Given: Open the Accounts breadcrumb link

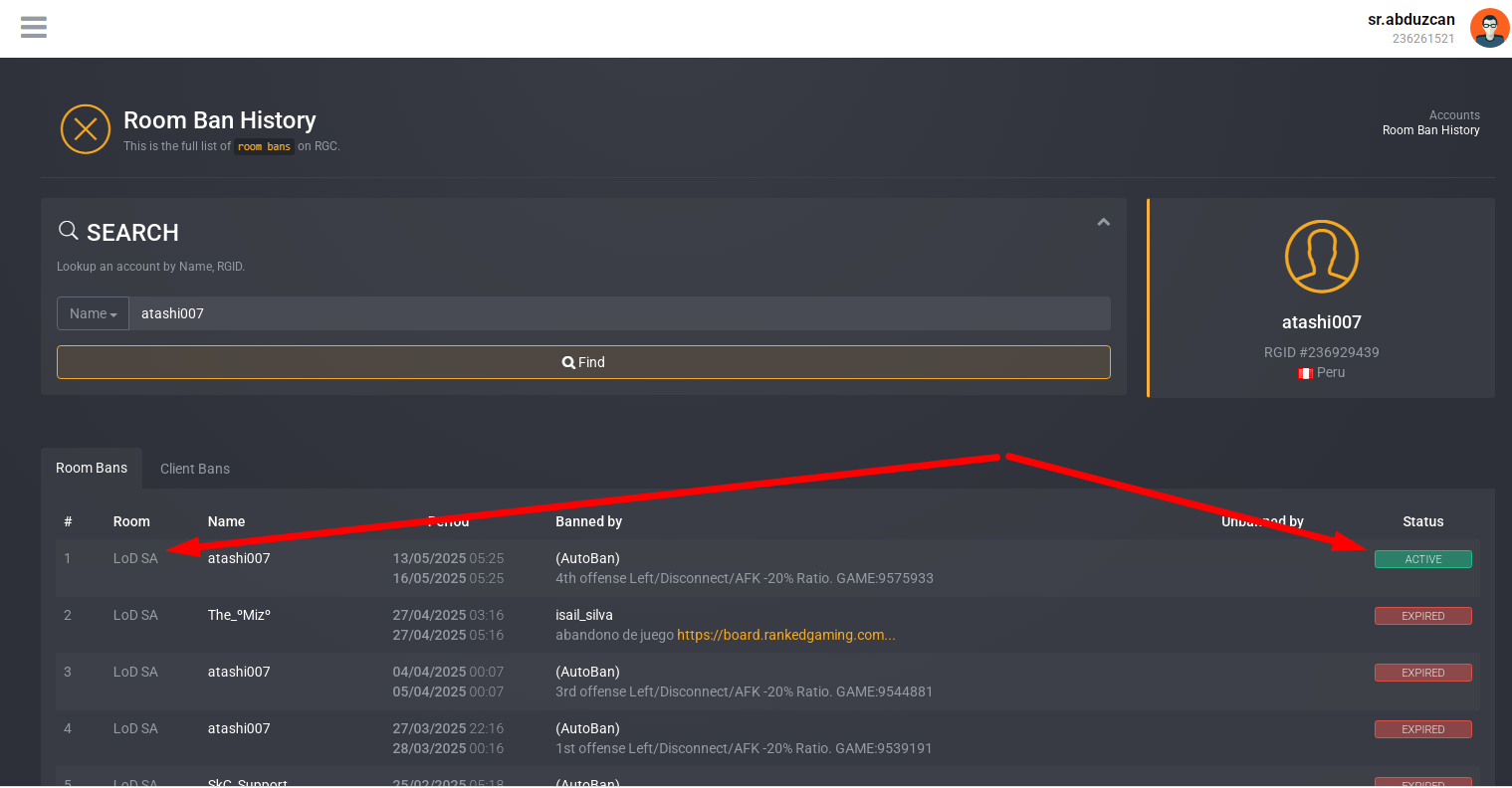Looking at the screenshot, I should coord(1454,115).
